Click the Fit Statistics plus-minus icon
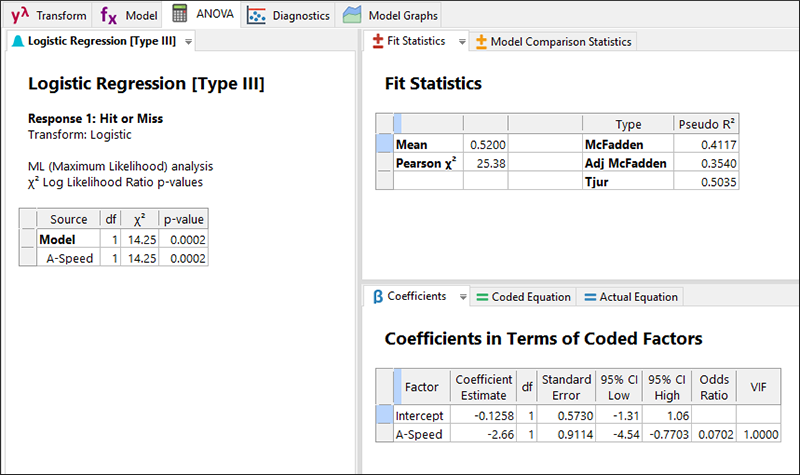 [378, 42]
